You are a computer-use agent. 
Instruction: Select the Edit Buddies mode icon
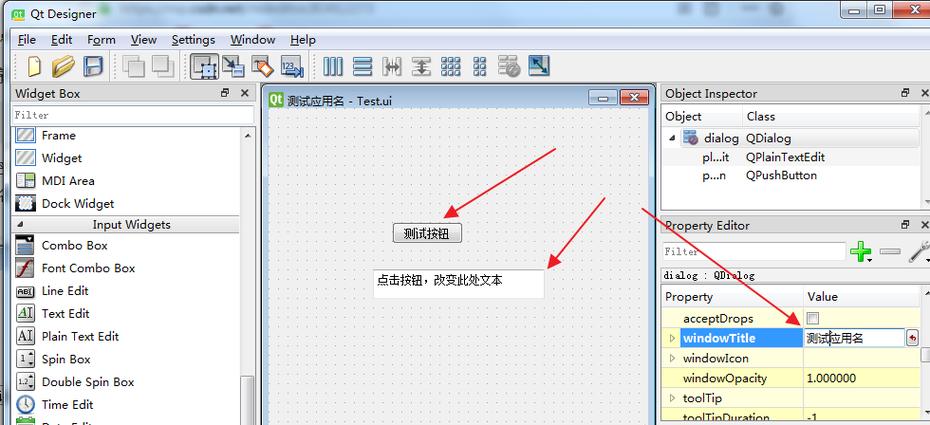click(x=262, y=66)
